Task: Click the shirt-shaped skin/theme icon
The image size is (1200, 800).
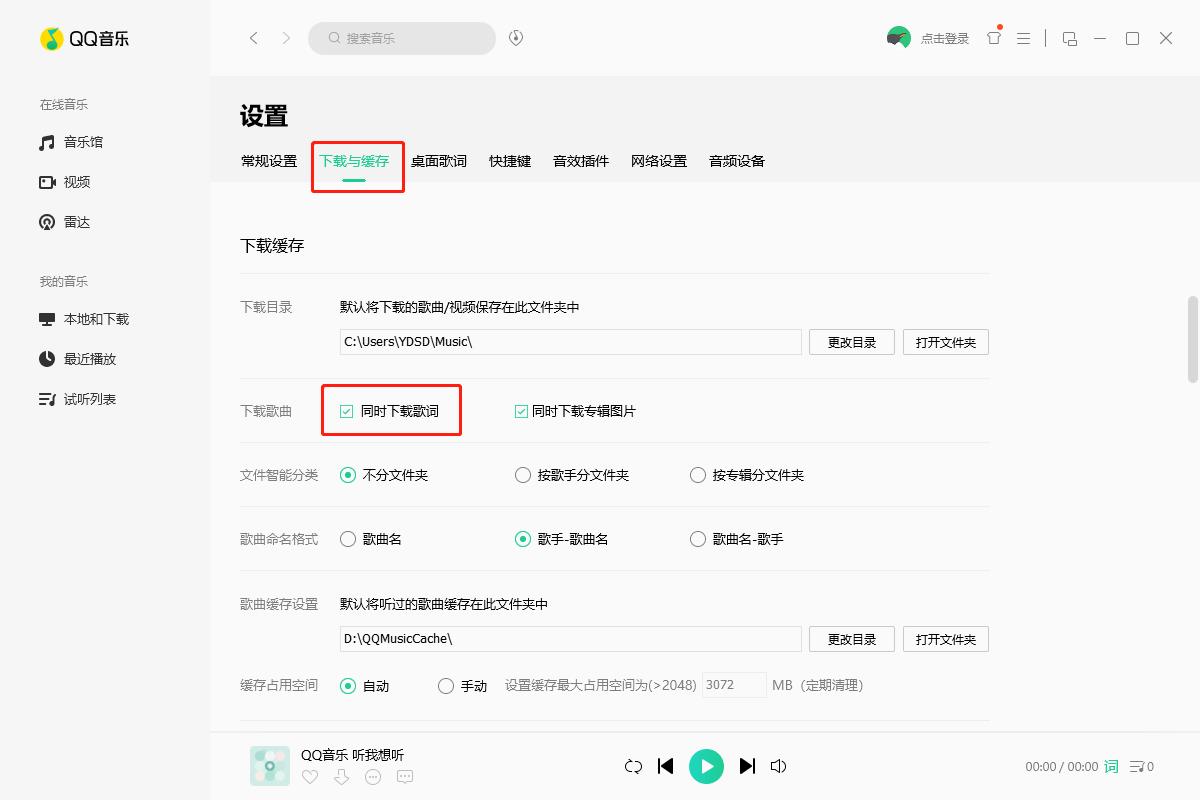Action: point(992,37)
